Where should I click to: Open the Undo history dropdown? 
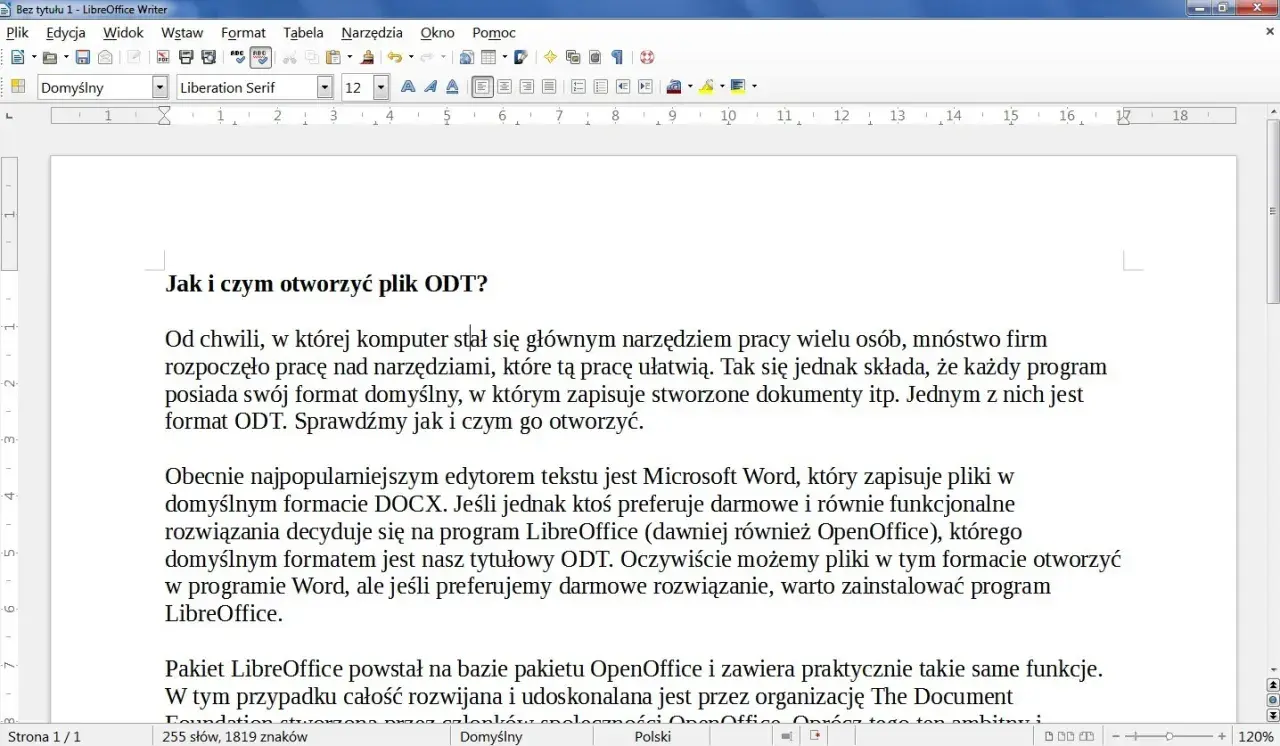pos(411,58)
